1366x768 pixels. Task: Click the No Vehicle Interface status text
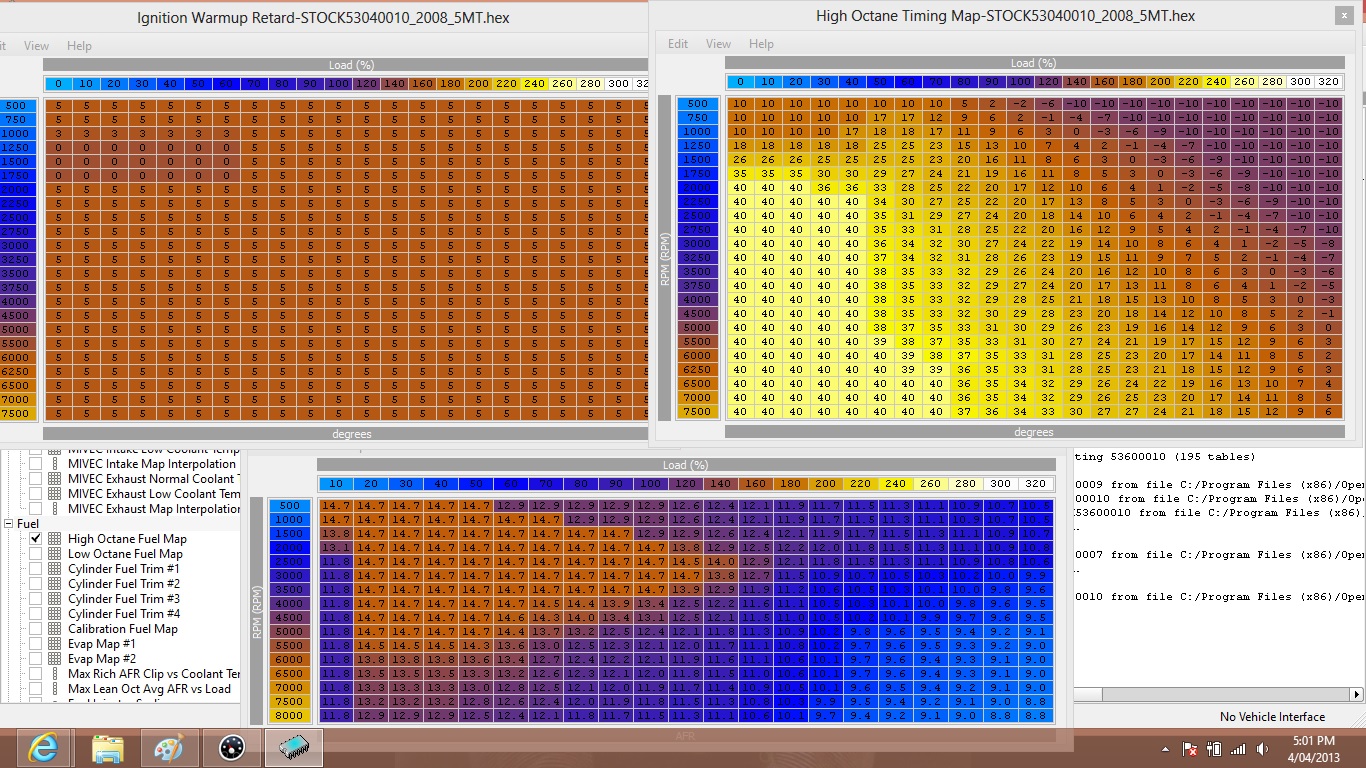coord(1272,717)
